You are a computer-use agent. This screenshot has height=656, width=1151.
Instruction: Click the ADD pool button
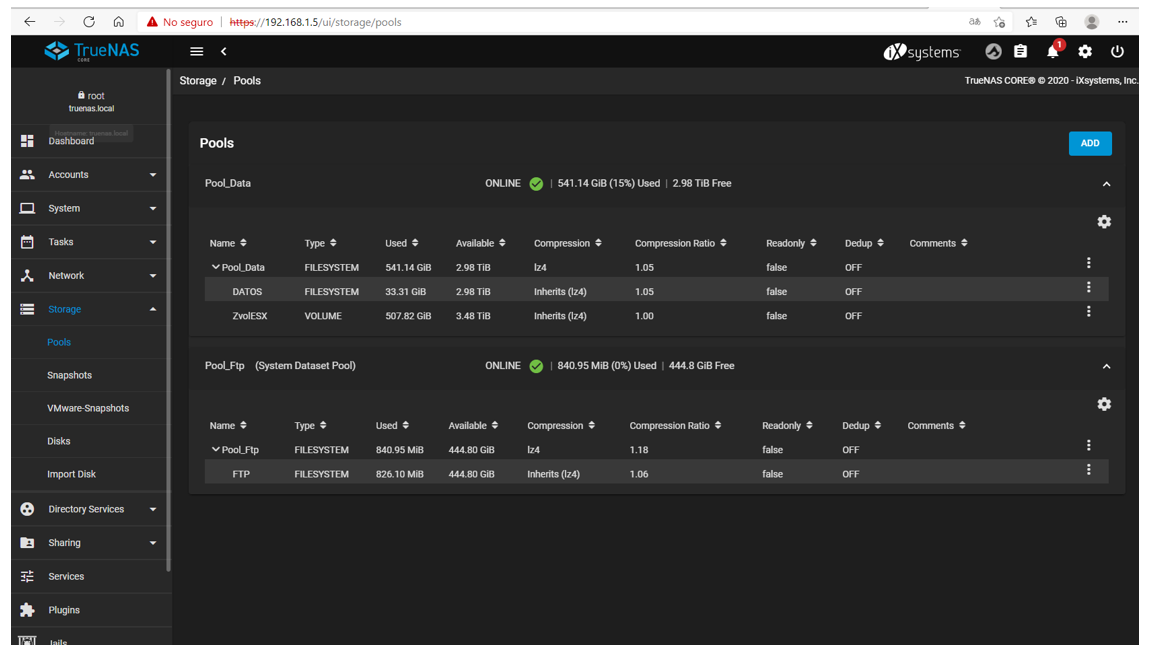click(x=1090, y=143)
